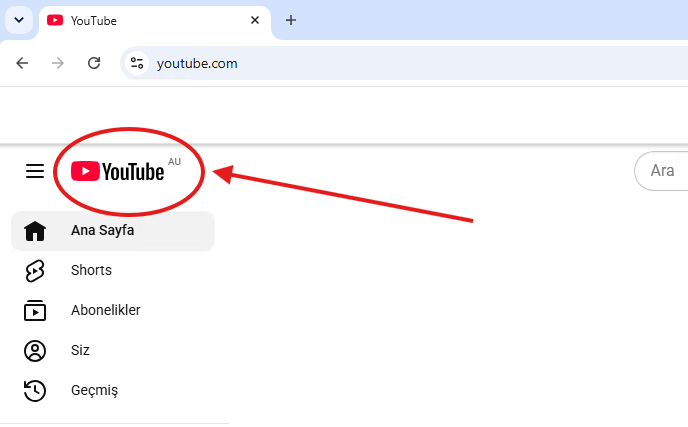
Task: Close the YouTube tab
Action: [255, 20]
